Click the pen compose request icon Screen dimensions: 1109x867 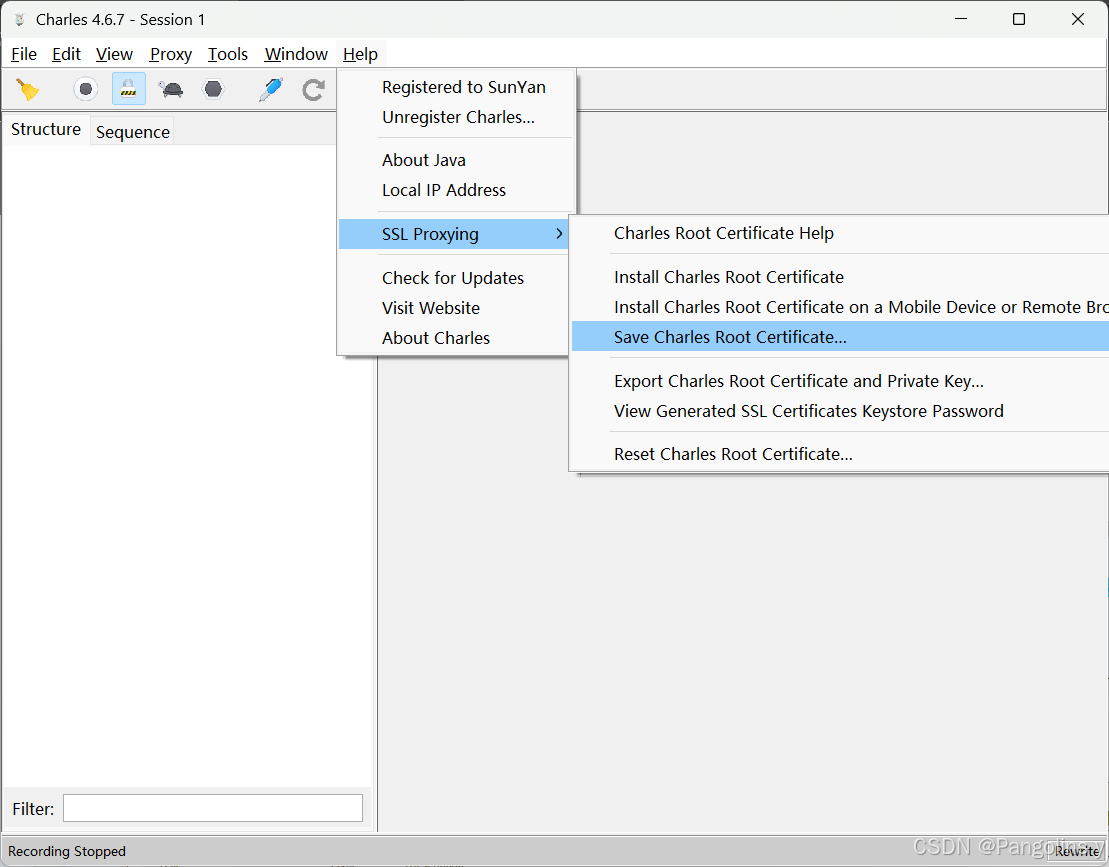pos(271,89)
